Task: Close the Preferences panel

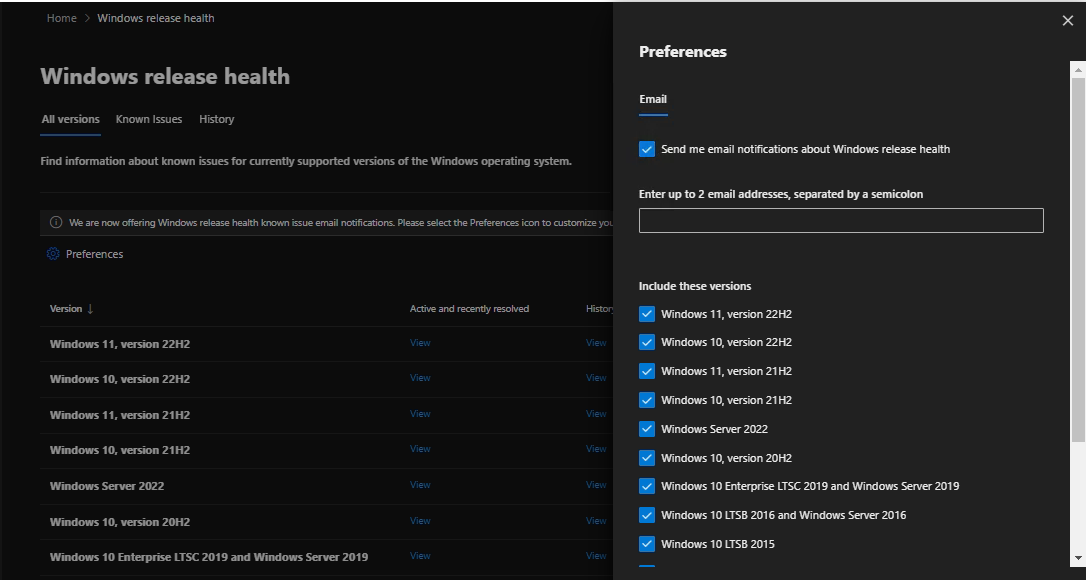Action: [x=1067, y=21]
